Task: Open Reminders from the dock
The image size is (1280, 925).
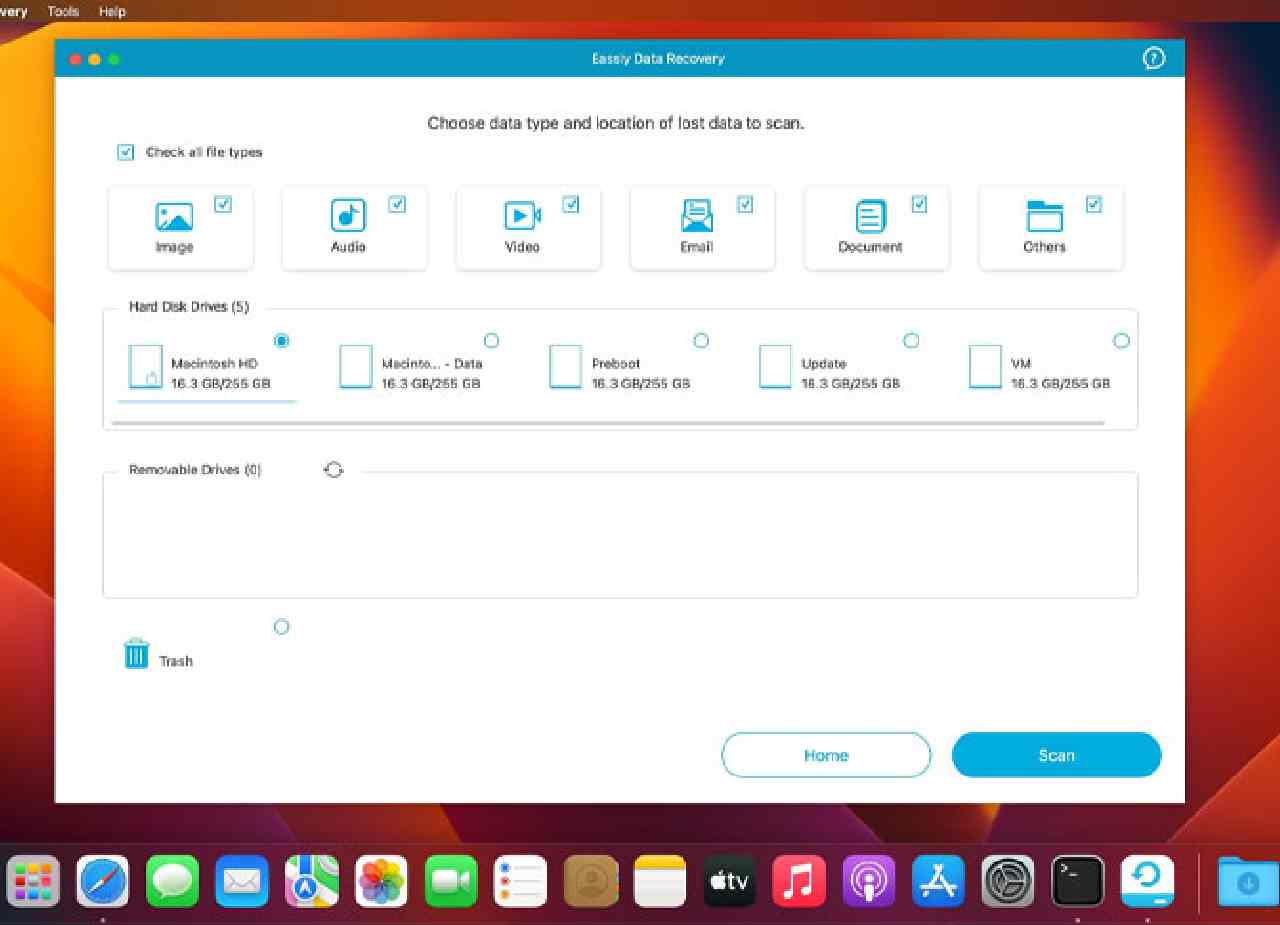Action: 520,882
